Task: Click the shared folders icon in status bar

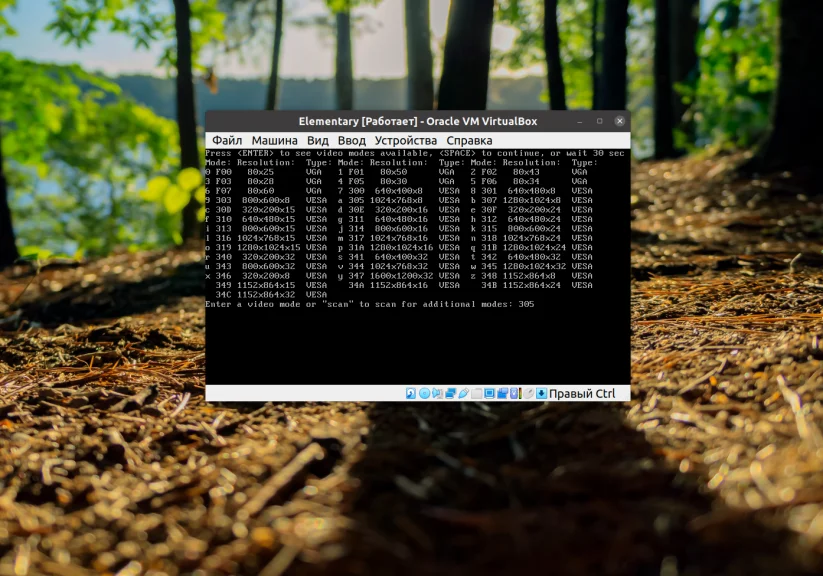Action: [x=477, y=393]
